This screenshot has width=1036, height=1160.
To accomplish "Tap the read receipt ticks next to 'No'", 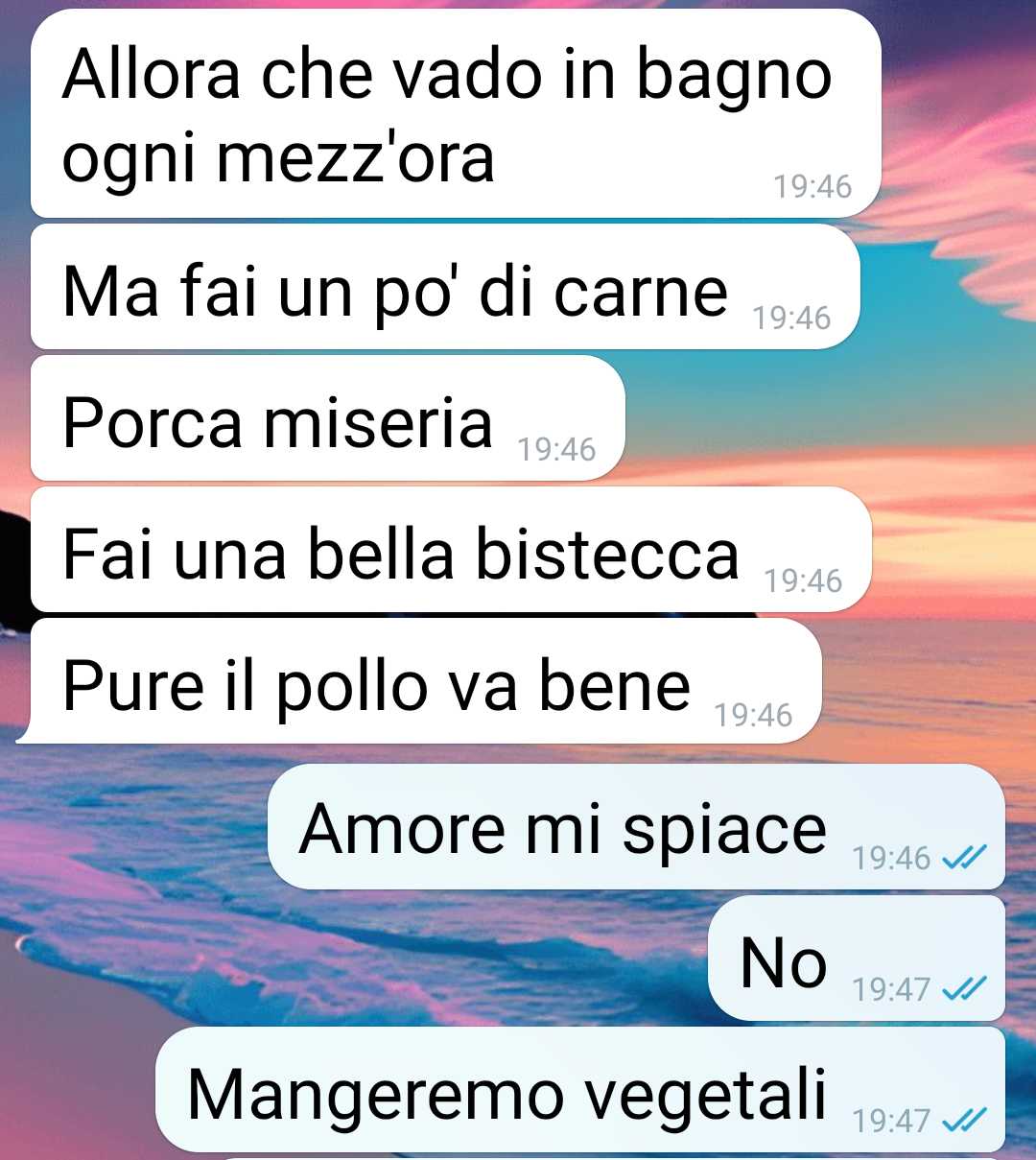I will click(964, 988).
